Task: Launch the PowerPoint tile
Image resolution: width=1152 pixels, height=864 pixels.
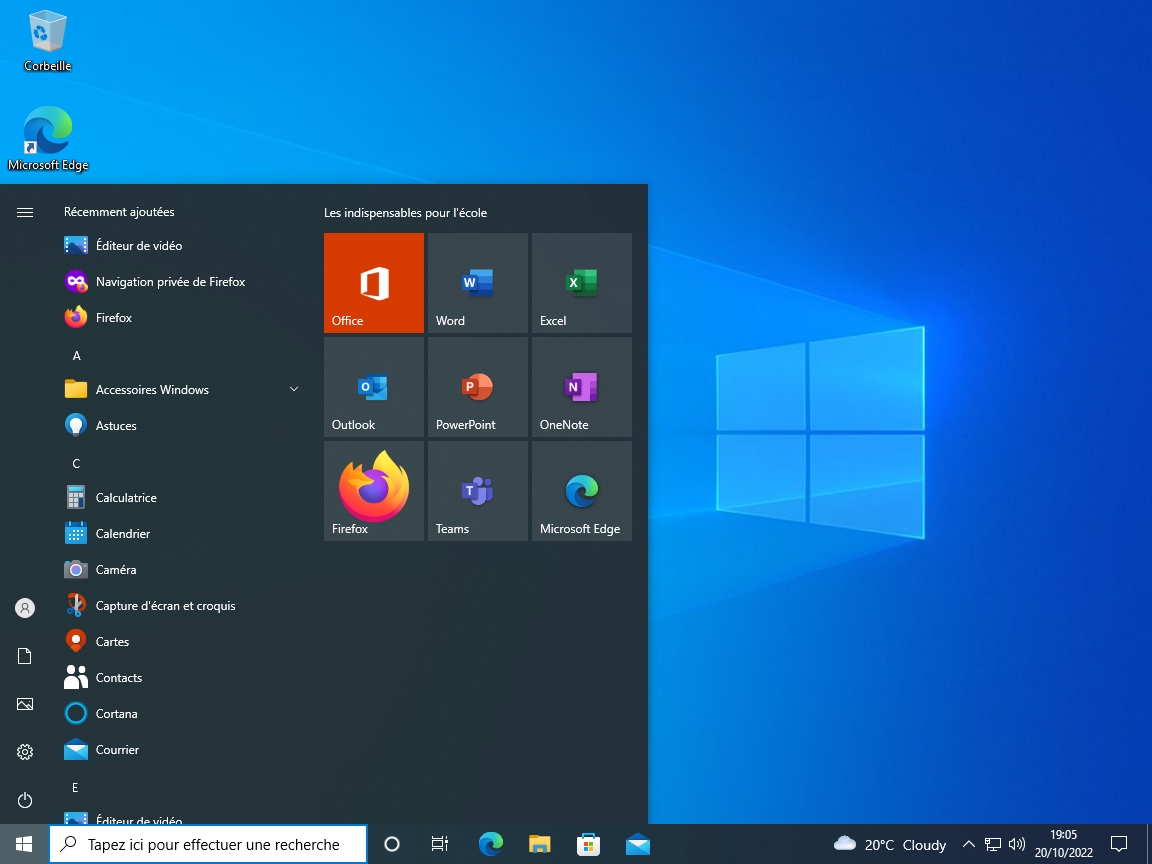Action: click(478, 387)
